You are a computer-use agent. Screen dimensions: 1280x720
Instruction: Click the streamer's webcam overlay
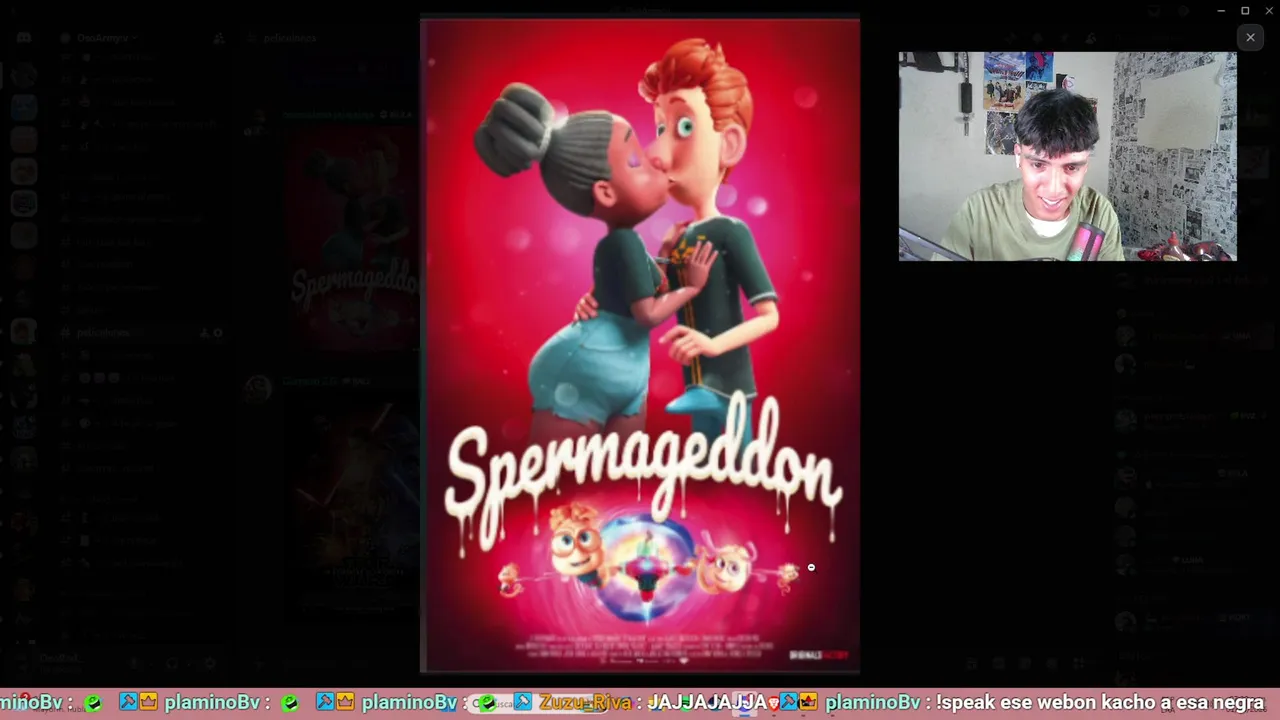click(x=1067, y=156)
